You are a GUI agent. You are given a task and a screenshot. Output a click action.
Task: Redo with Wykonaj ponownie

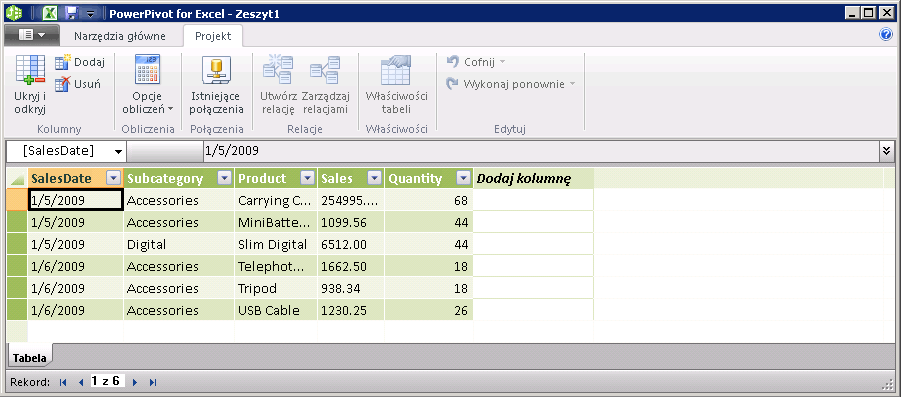pyautogui.click(x=511, y=84)
